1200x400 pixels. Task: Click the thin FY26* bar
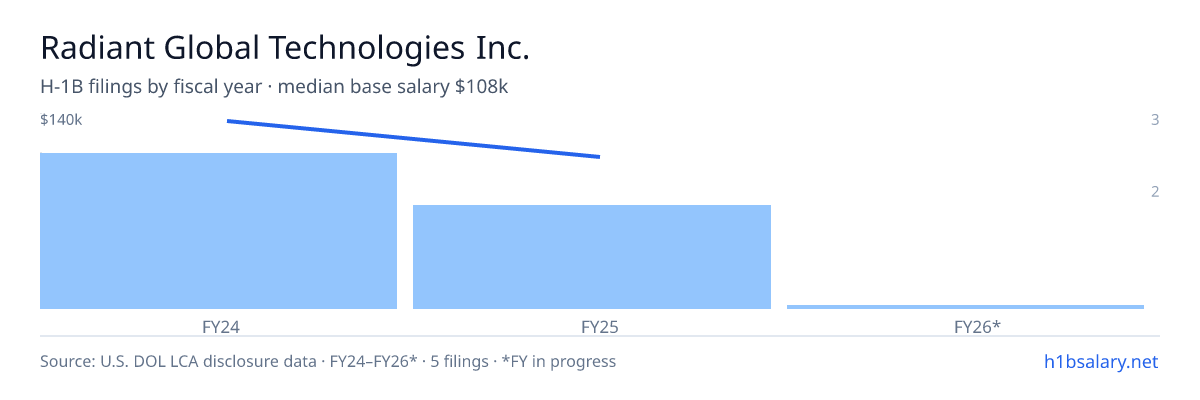965,307
